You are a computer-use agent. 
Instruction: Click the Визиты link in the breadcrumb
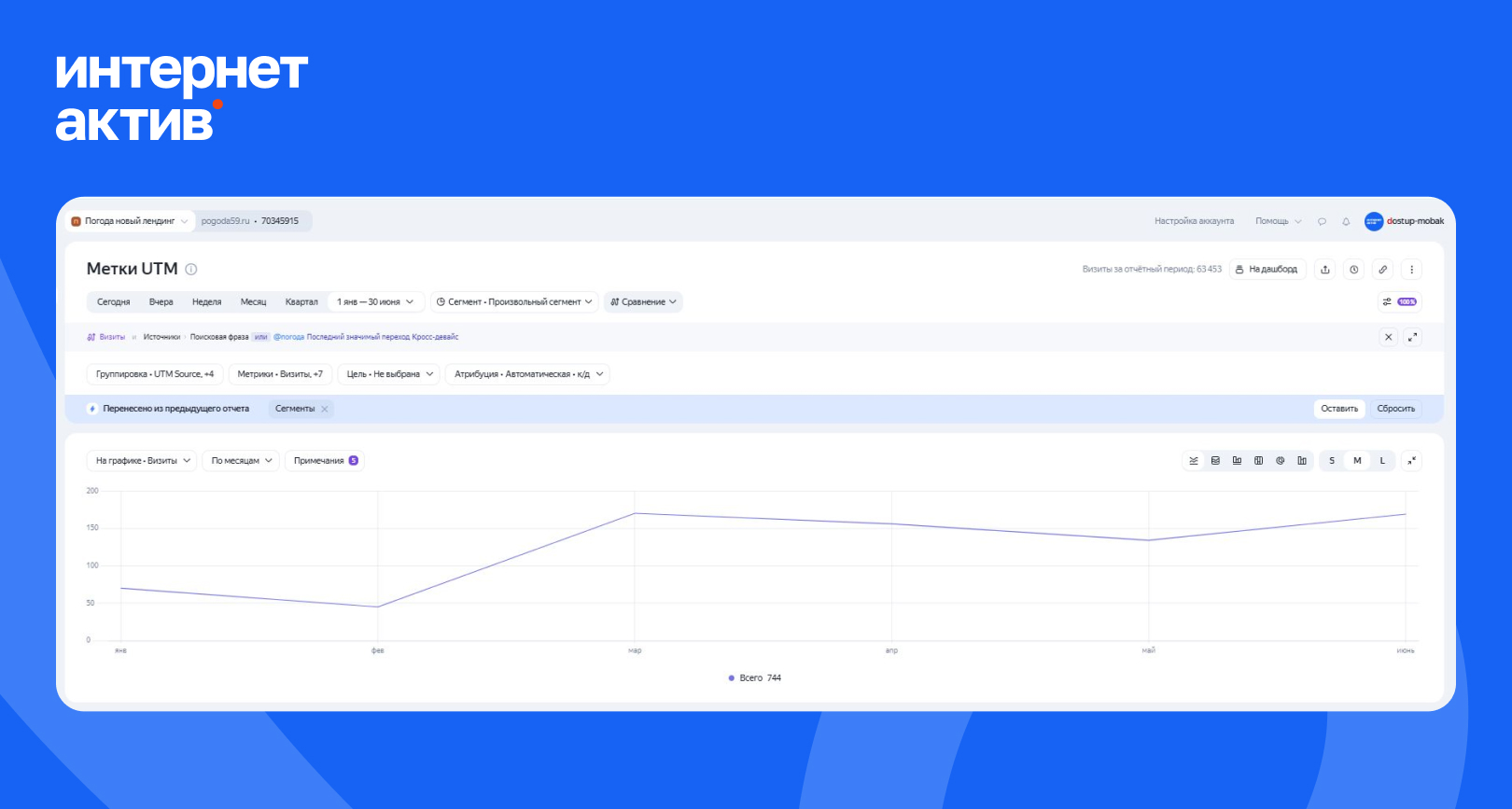point(112,337)
